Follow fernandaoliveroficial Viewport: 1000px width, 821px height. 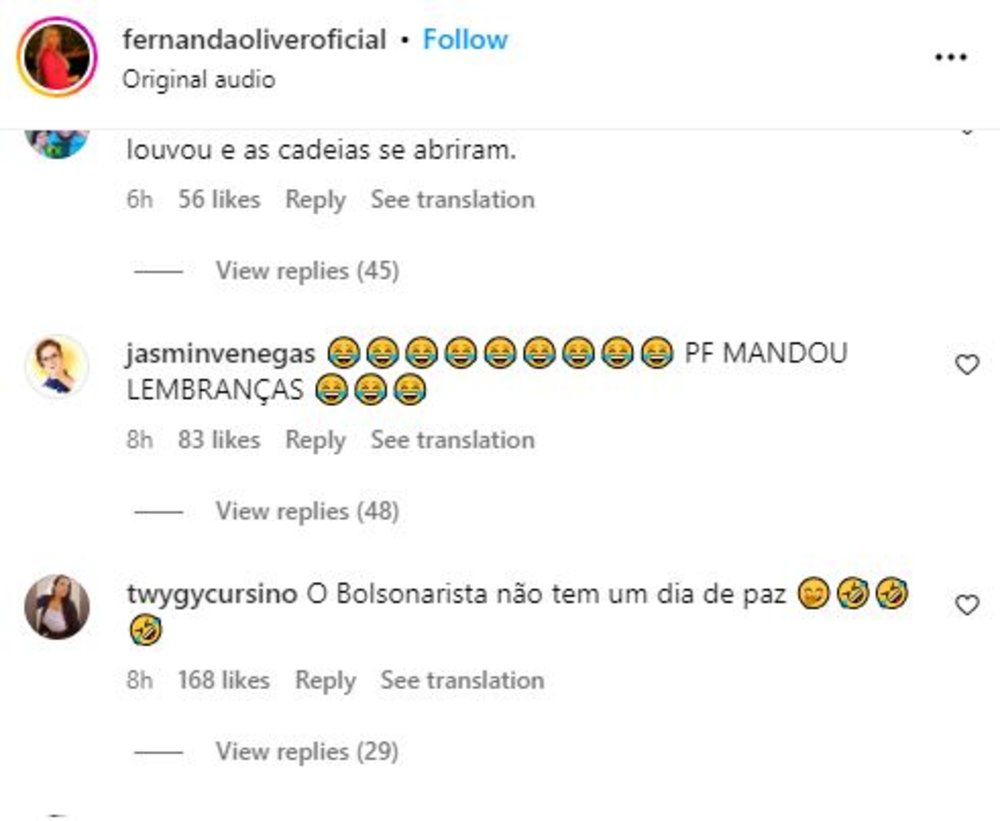click(466, 40)
